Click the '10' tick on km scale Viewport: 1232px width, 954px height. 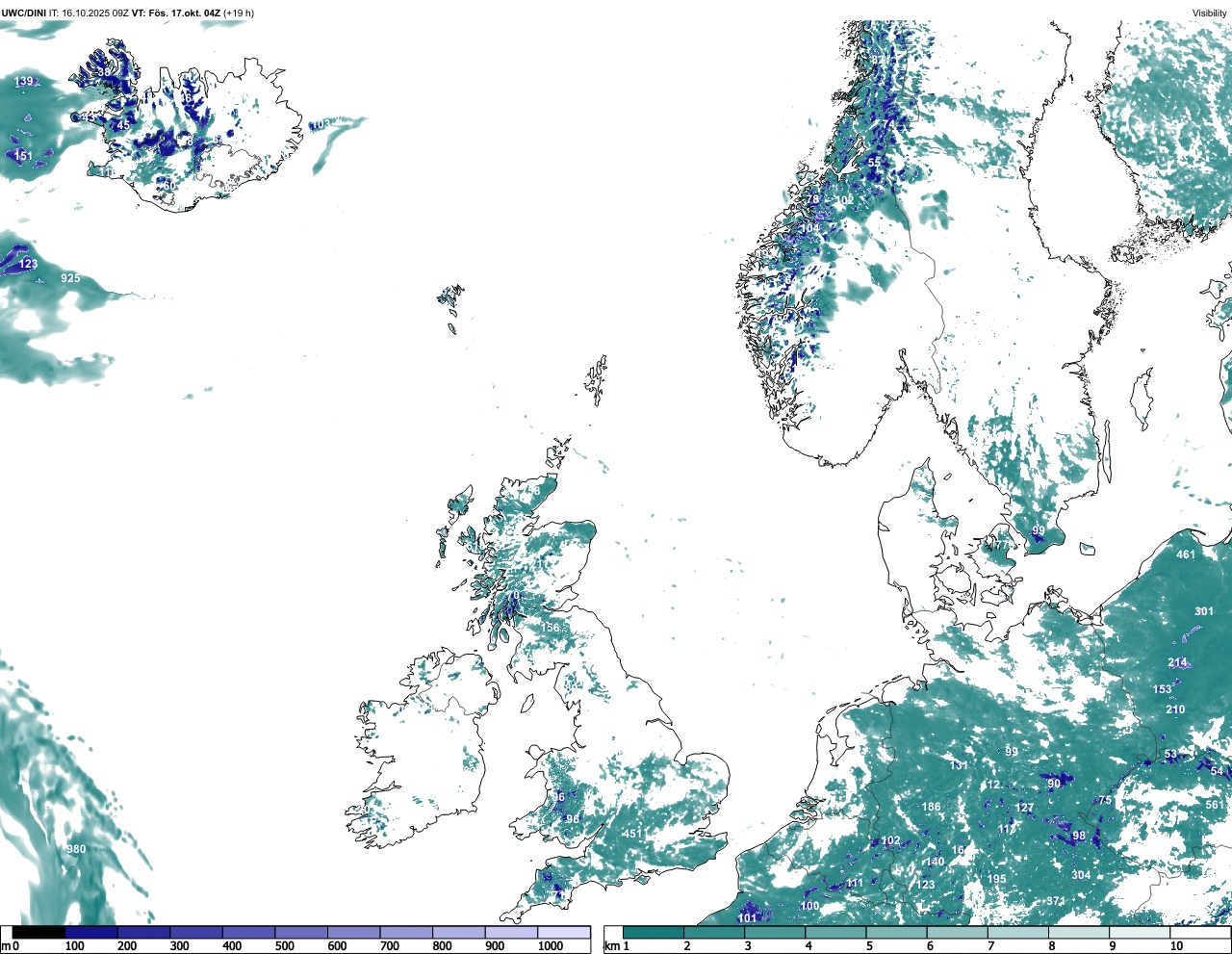tap(1176, 946)
